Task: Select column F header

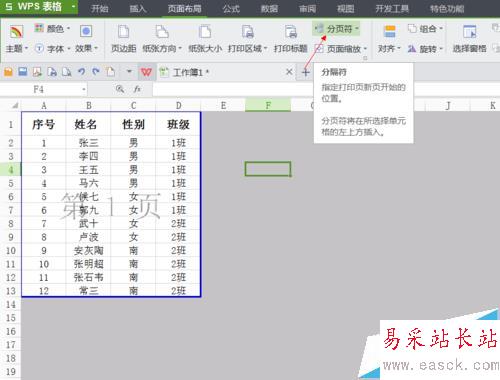Action: click(x=268, y=106)
